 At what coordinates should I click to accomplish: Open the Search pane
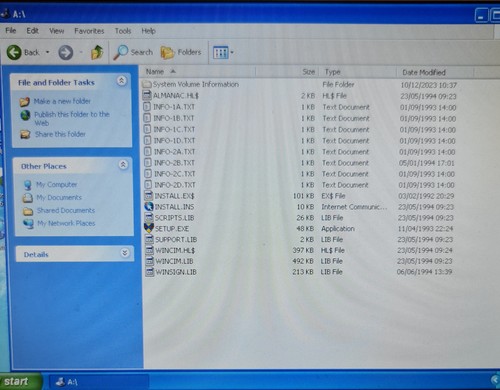coord(133,52)
